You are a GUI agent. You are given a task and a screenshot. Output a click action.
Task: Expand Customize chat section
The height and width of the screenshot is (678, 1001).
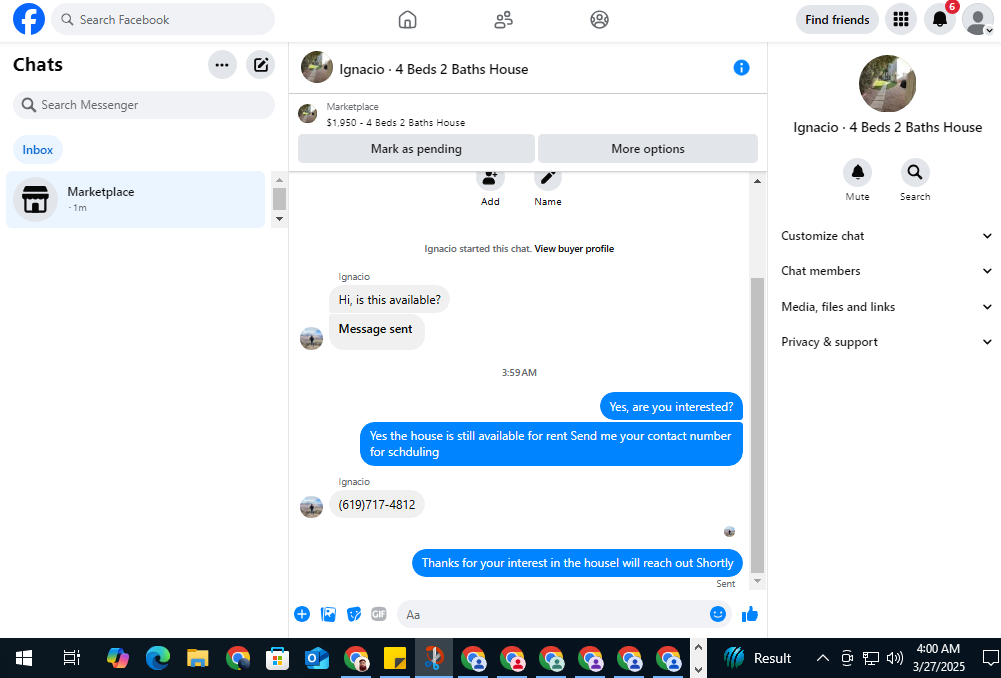[886, 236]
